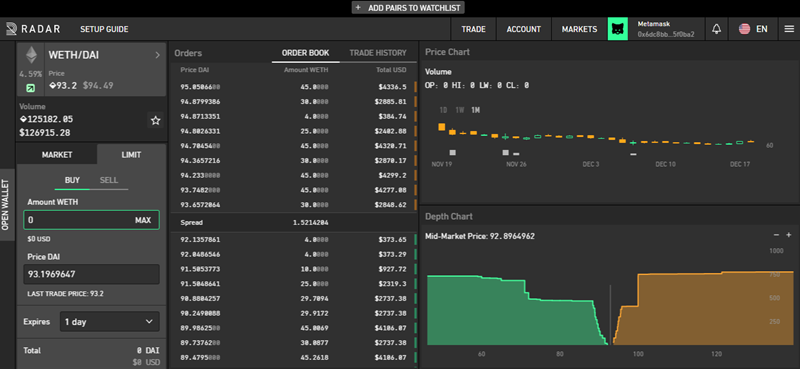This screenshot has width=800, height=369.
Task: Select the Sell option
Action: pyautogui.click(x=109, y=180)
